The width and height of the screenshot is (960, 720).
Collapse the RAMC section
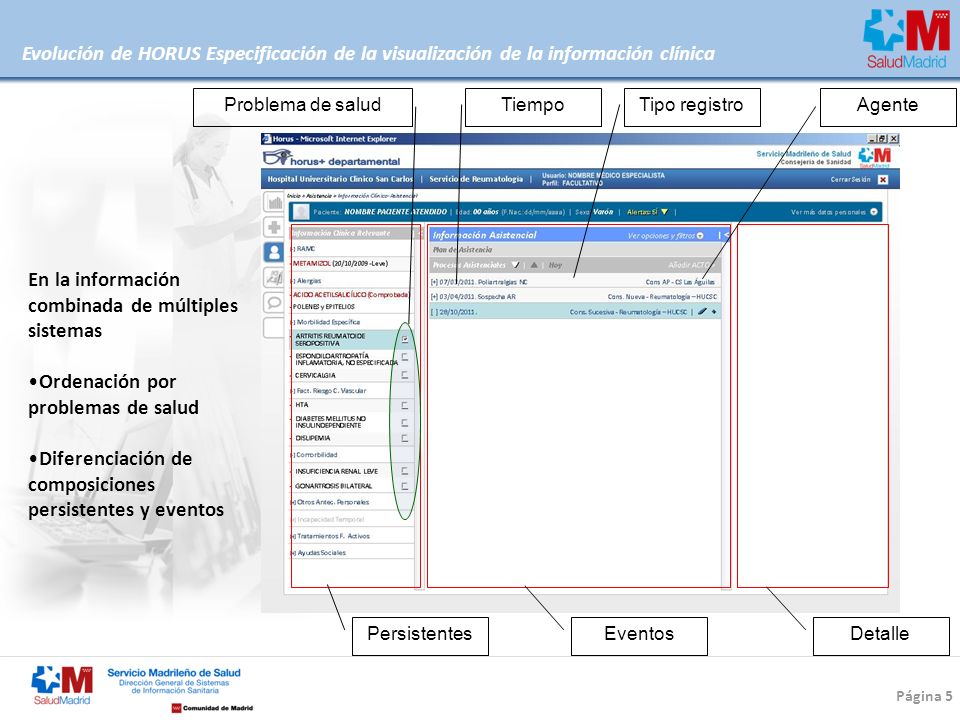pos(294,249)
